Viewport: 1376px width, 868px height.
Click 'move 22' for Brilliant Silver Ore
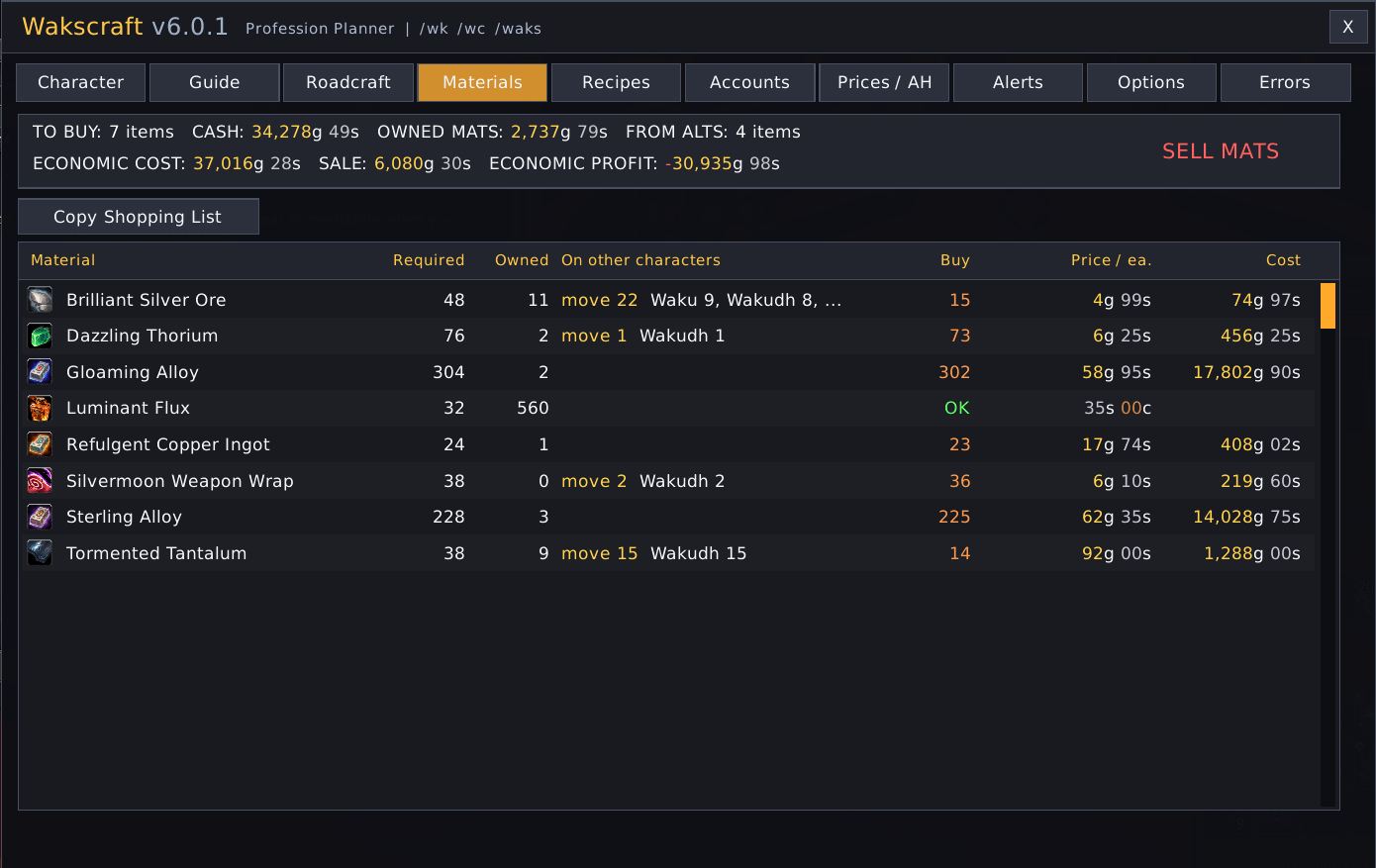[x=600, y=300]
